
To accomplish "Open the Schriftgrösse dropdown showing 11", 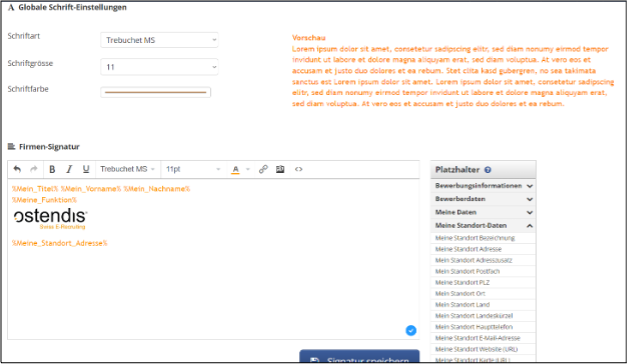I will 159,67.
